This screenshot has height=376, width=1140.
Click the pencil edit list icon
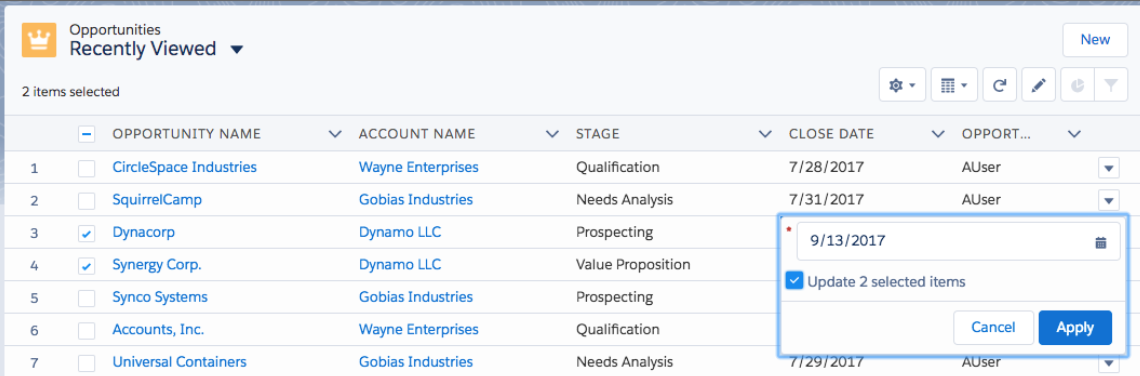tap(1038, 86)
